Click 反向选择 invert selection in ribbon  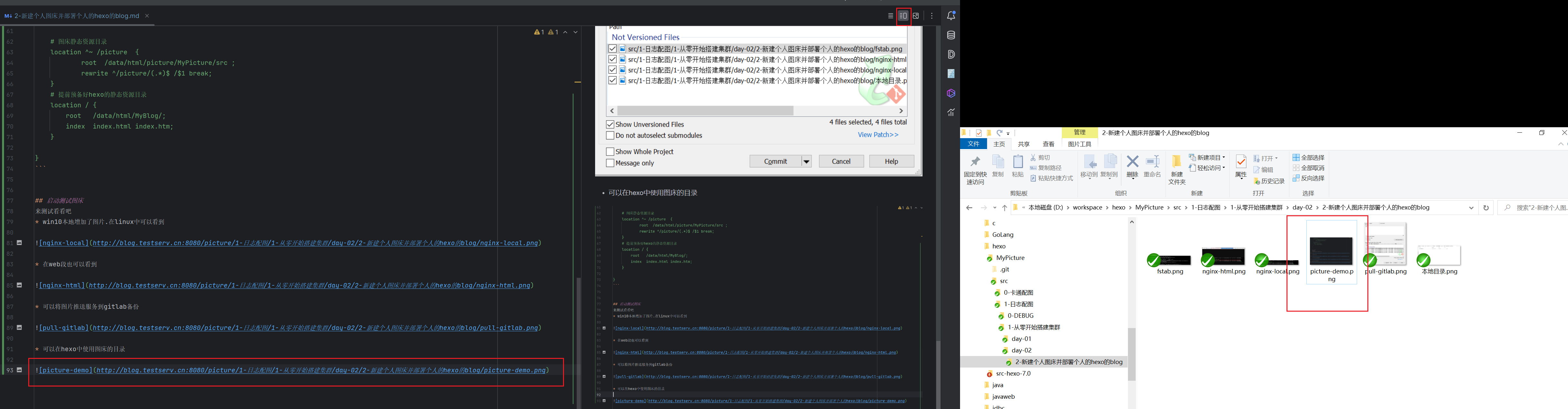pyautogui.click(x=1309, y=179)
